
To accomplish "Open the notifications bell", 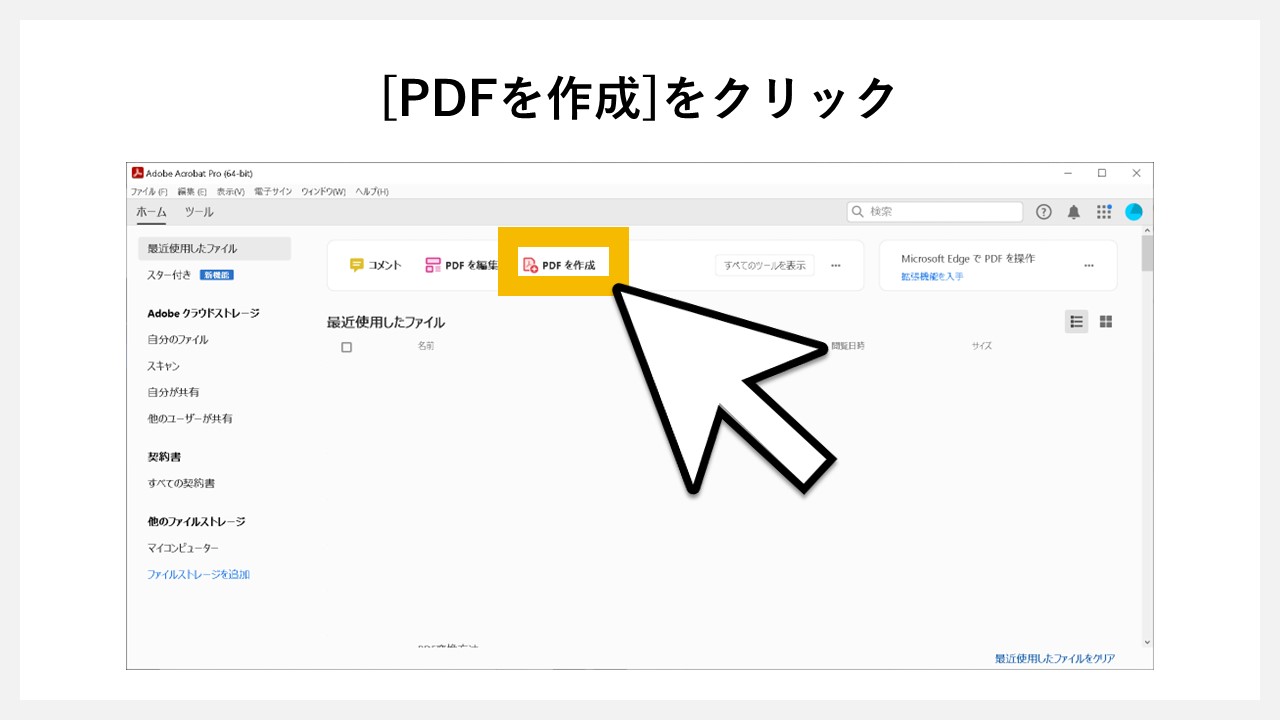I will (x=1072, y=211).
